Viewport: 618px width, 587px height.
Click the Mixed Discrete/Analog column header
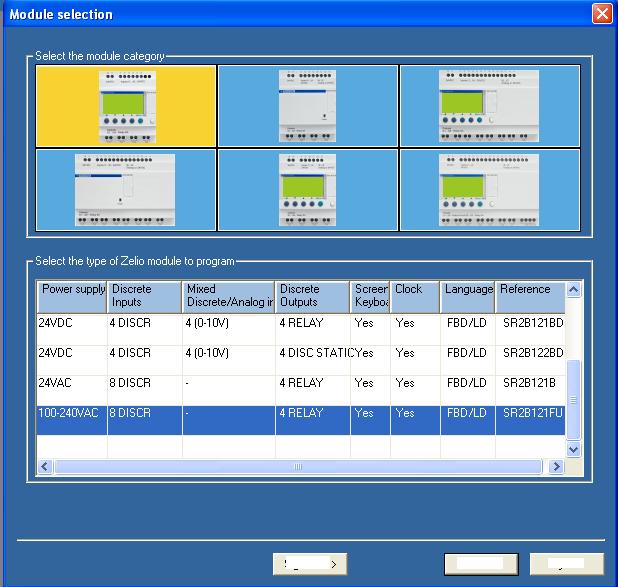click(x=228, y=297)
